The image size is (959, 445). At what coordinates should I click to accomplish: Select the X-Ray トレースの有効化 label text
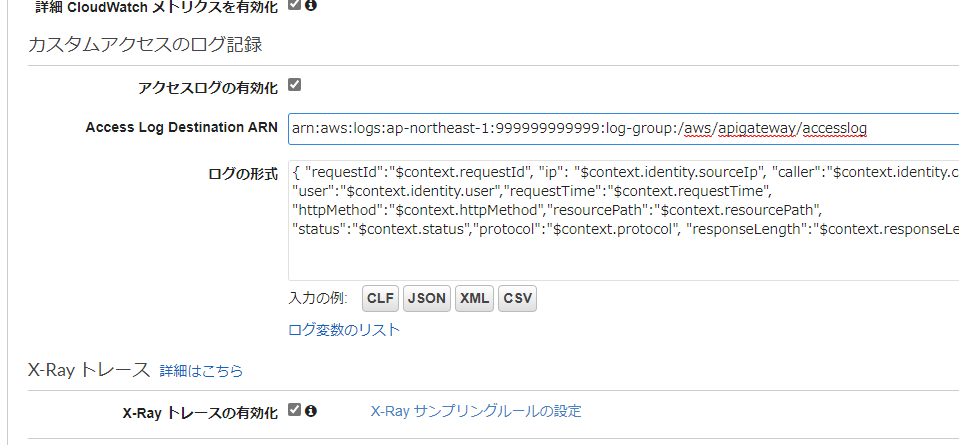tap(200, 413)
